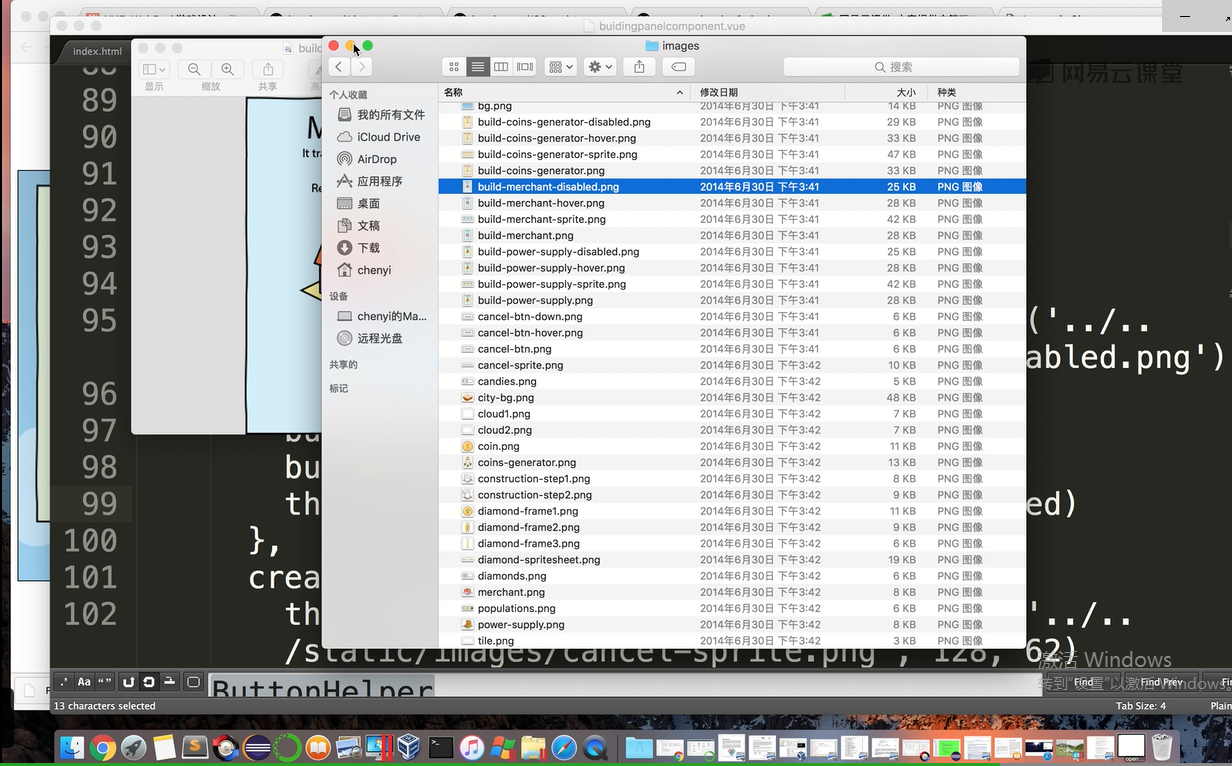The width and height of the screenshot is (1232, 766).
Task: Sort files by 修改日期 column header
Action: coord(768,92)
